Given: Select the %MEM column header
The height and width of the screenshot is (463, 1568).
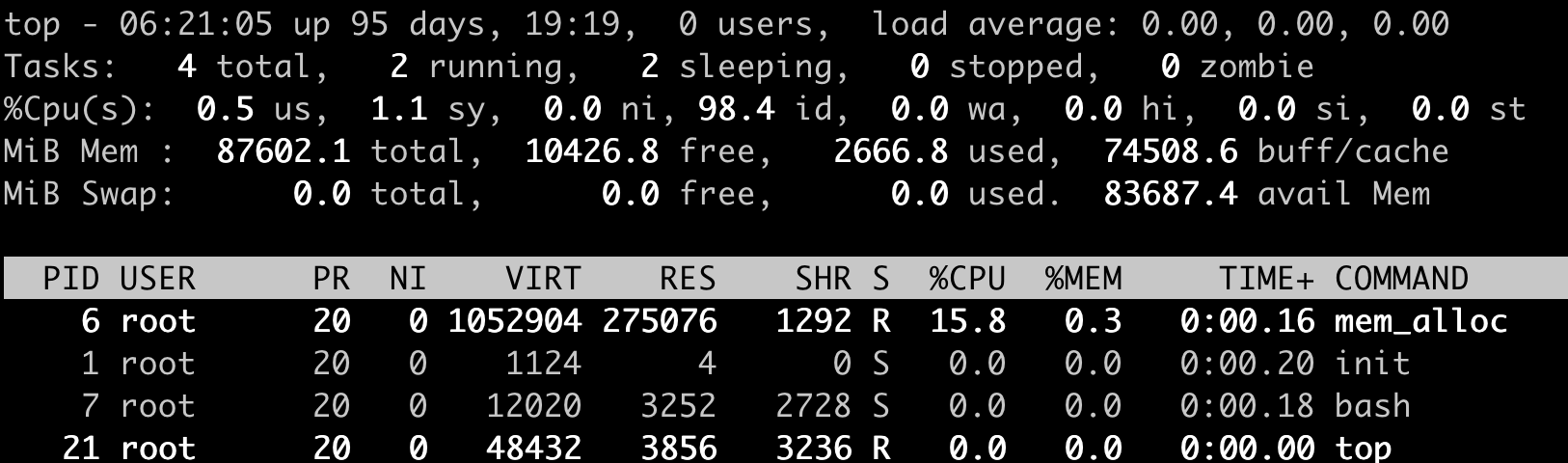Looking at the screenshot, I should [x=1083, y=279].
